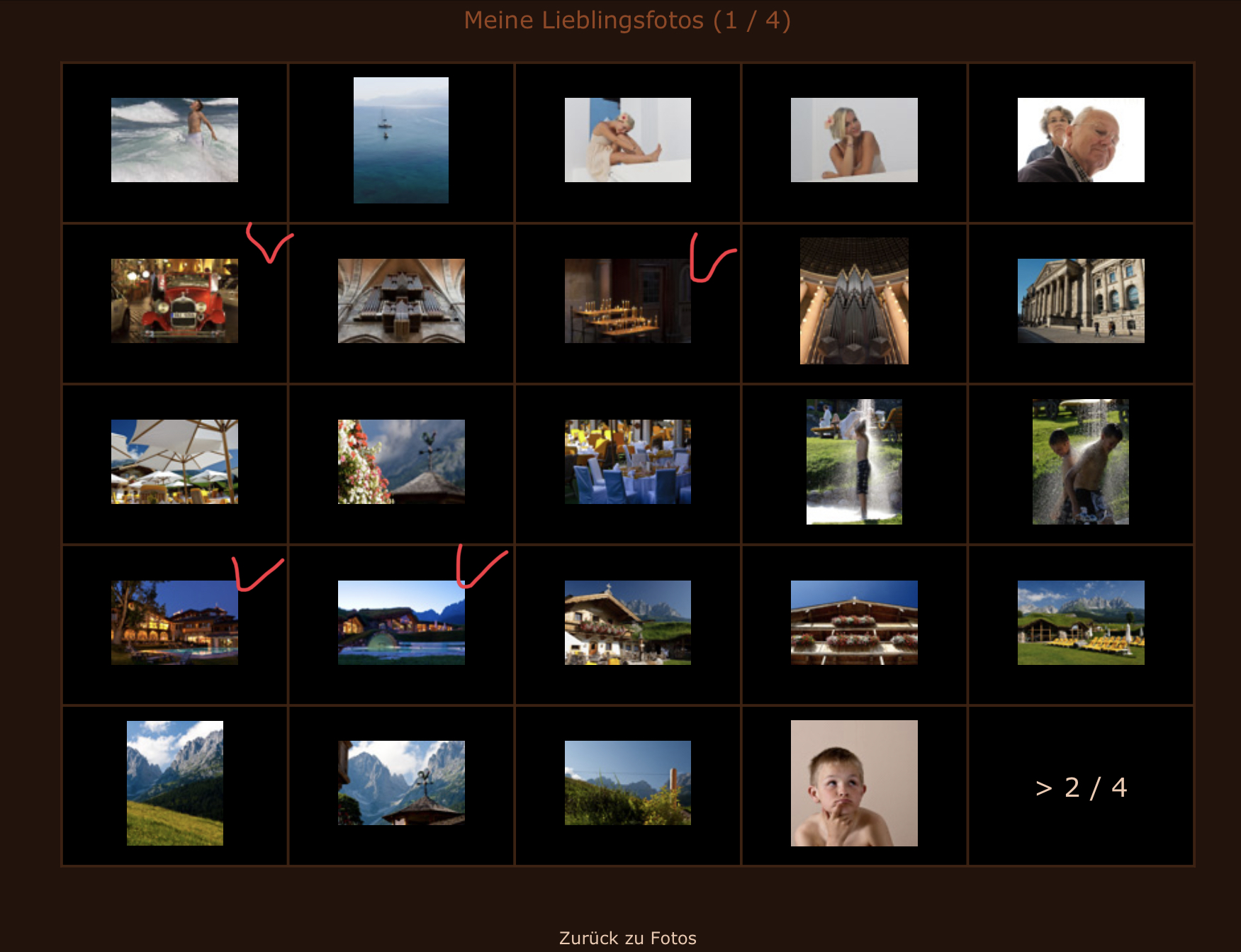Open the hotel at night with pool photo
Screen dimensions: 1241x952
click(174, 622)
